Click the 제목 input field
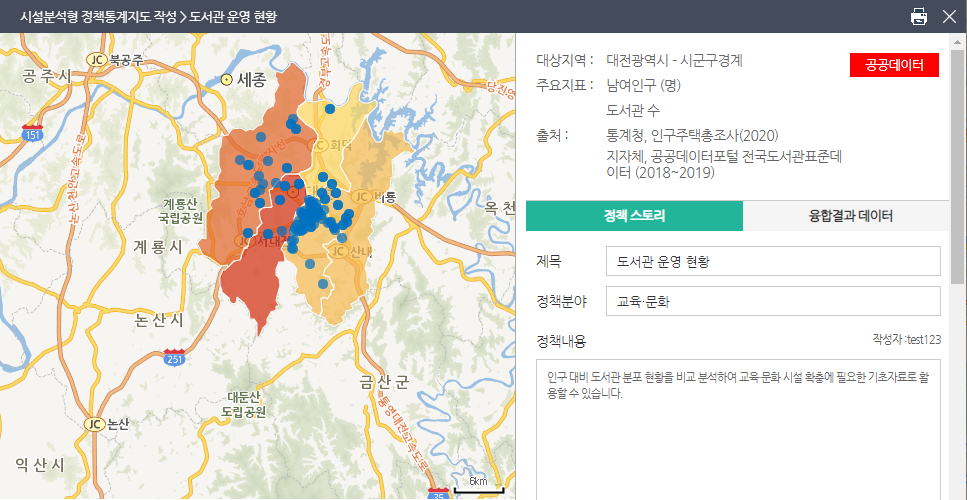The image size is (967, 500). click(773, 261)
